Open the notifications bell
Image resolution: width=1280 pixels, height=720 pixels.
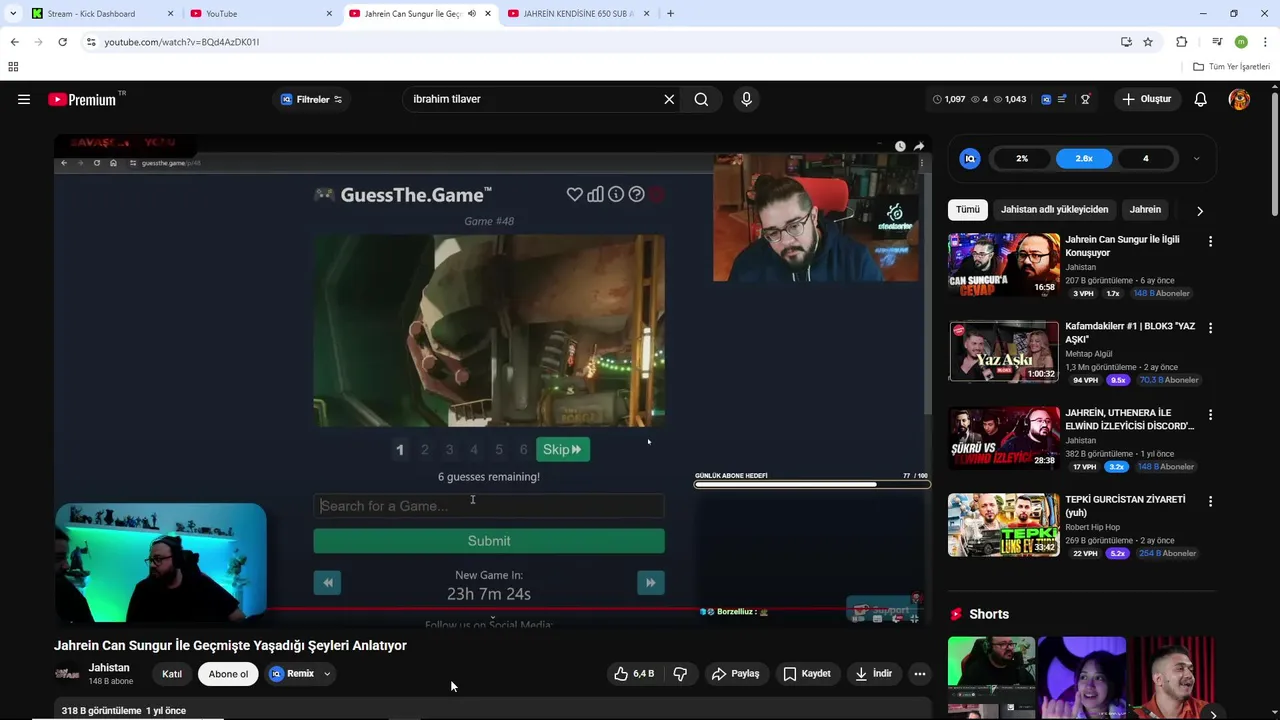1201,99
